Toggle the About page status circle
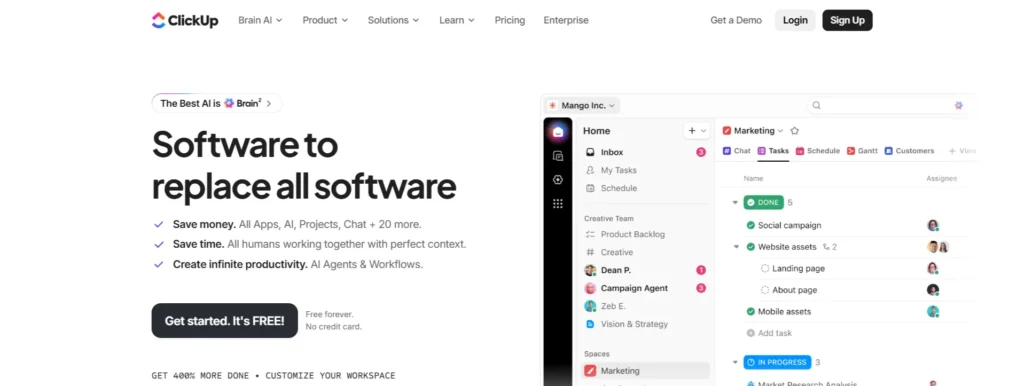The height and width of the screenshot is (386, 1024). pos(765,290)
